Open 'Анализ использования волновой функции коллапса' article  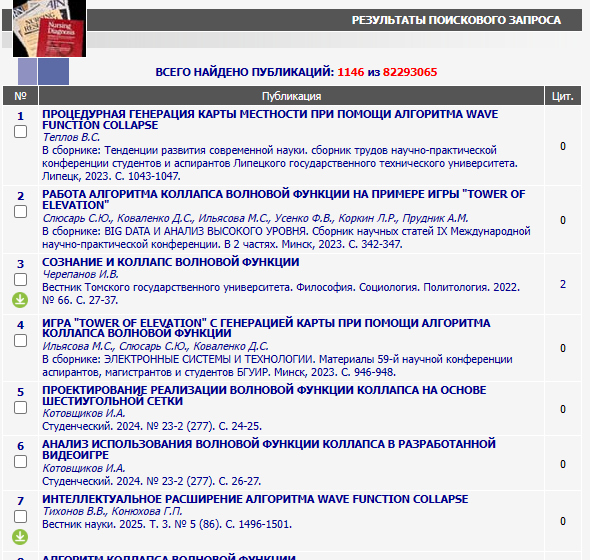coord(269,449)
